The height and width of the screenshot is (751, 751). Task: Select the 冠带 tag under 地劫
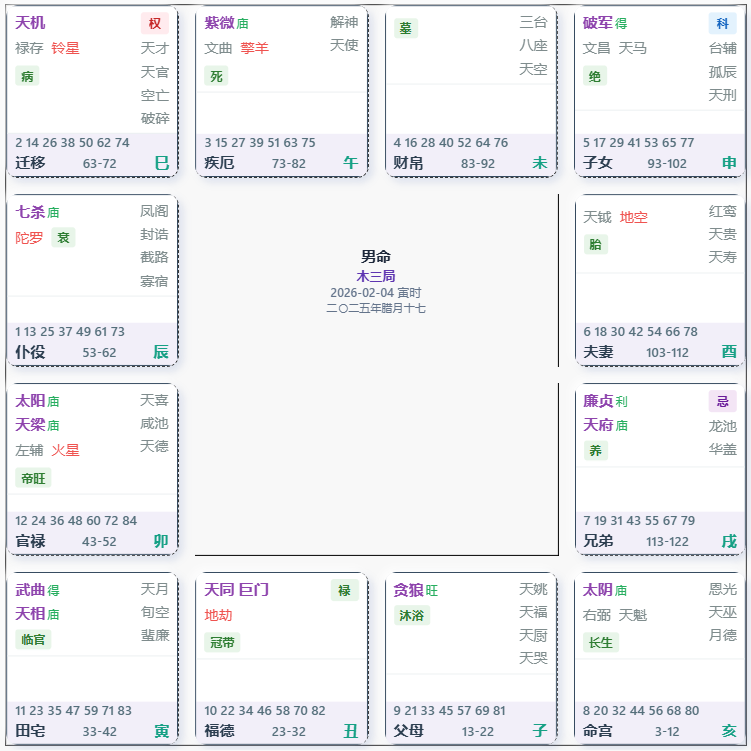222,642
